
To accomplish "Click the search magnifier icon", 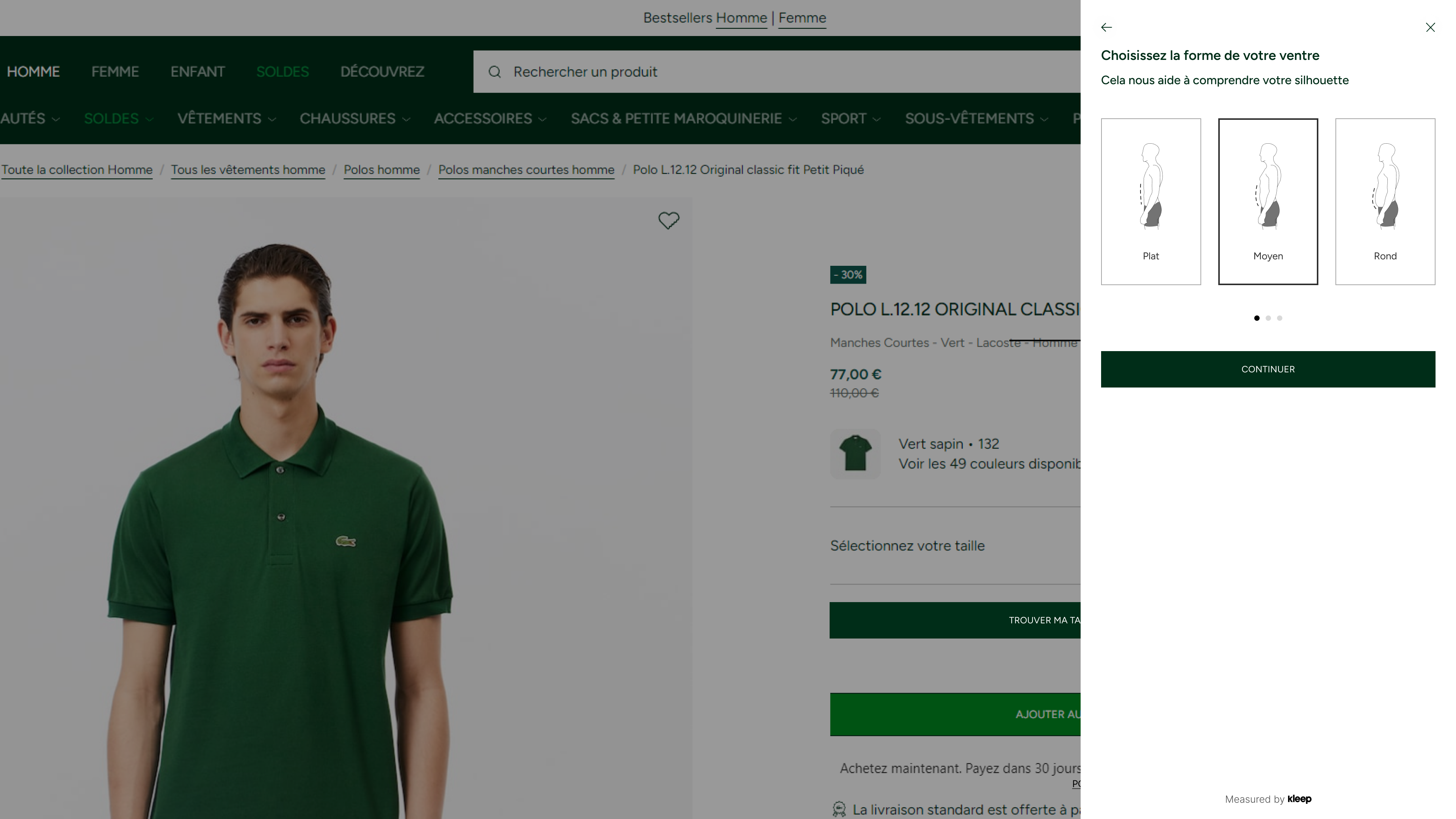I will tap(494, 72).
